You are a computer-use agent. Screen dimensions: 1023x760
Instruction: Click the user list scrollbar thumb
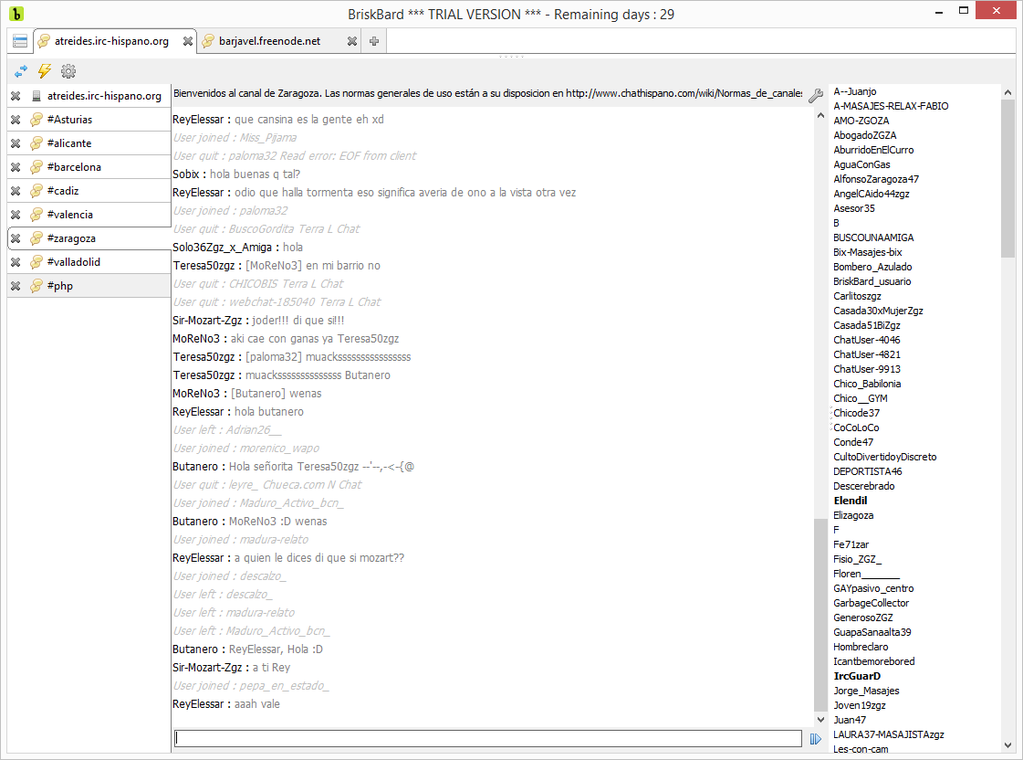tap(1008, 179)
